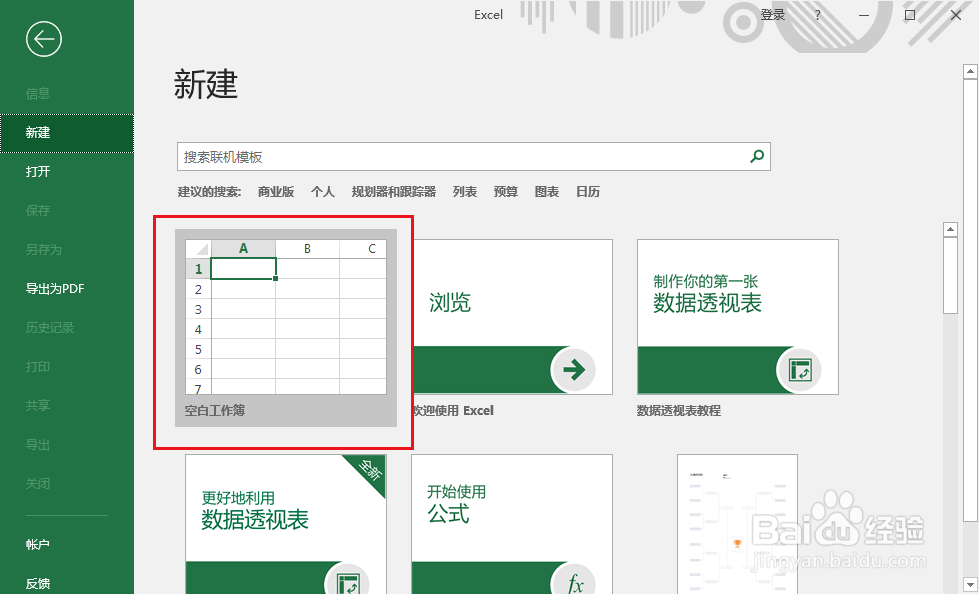The width and height of the screenshot is (979, 594).
Task: Select the 空白工作簿 blank workbook thumbnail
Action: pyautogui.click(x=286, y=328)
